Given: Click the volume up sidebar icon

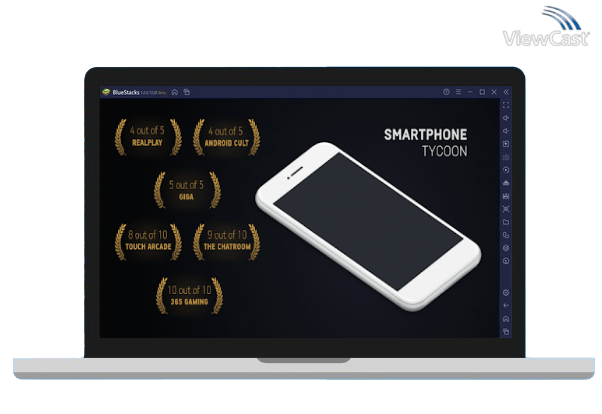Looking at the screenshot, I should (x=506, y=118).
